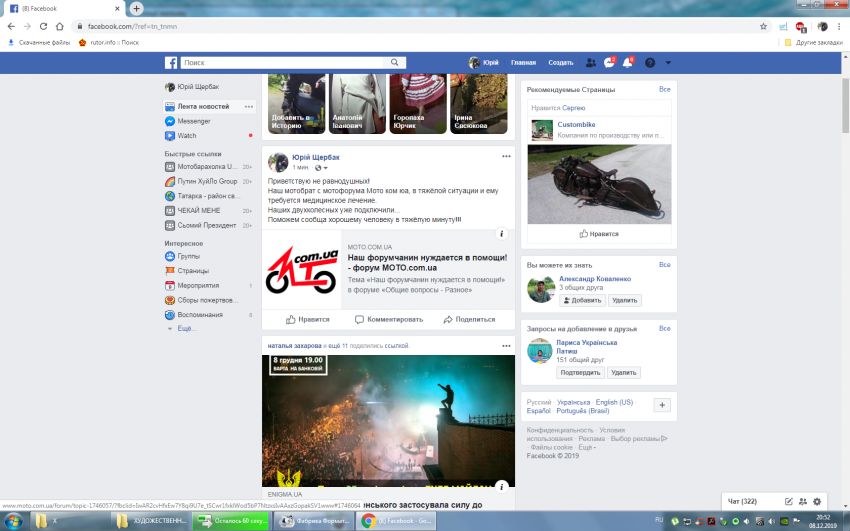Open Чат (322) bar
Viewport: 850px width, 531px height.
(742, 502)
